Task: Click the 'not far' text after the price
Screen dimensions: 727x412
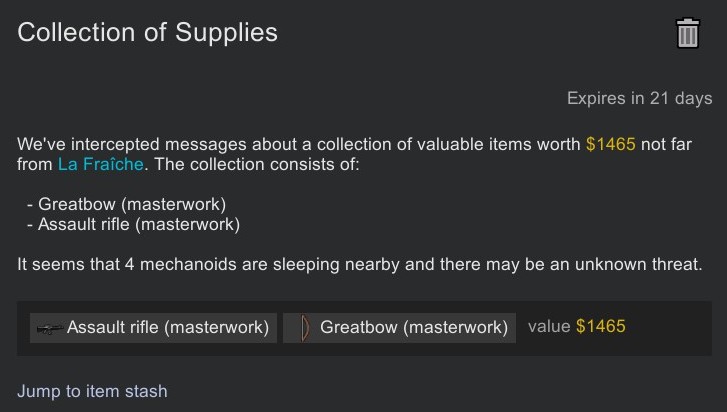Action: 666,144
